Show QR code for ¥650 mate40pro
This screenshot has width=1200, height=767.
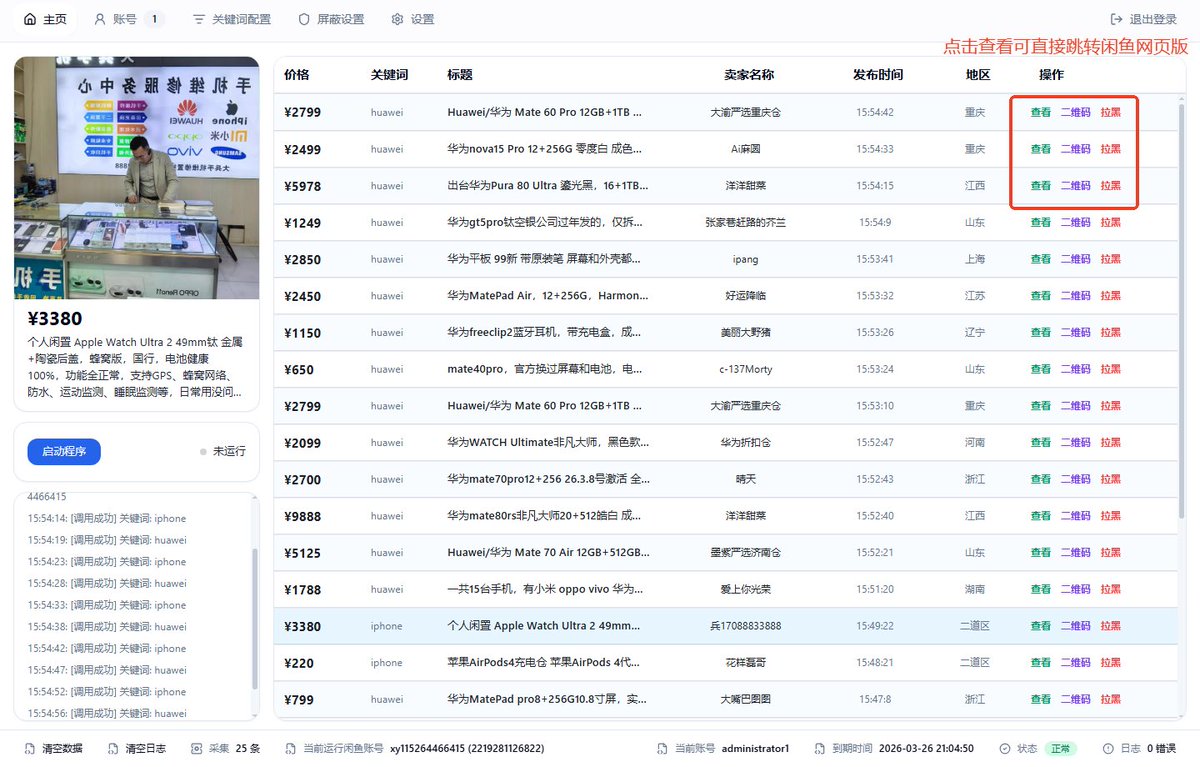[1076, 369]
